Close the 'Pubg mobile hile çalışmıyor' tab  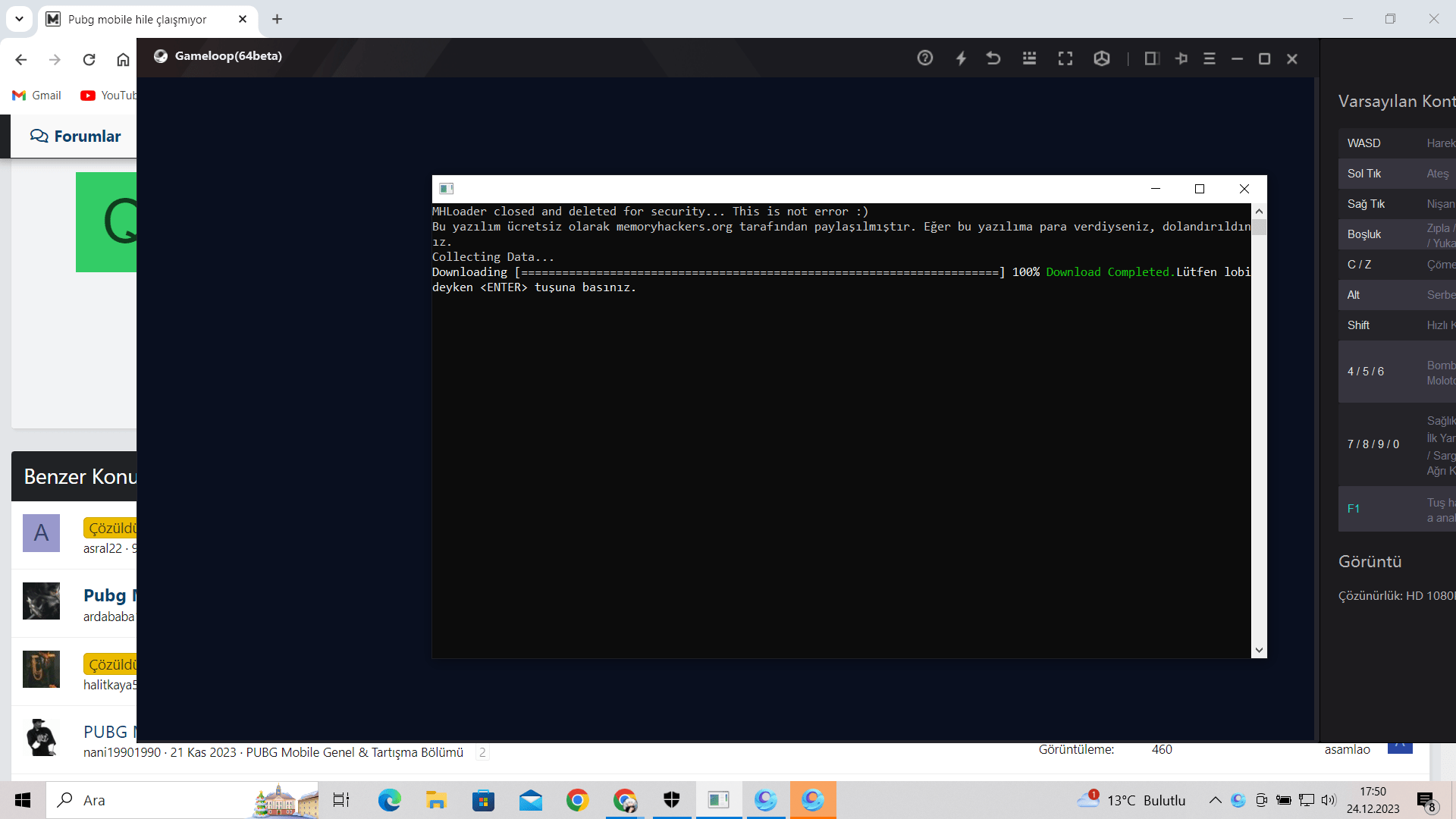point(243,19)
